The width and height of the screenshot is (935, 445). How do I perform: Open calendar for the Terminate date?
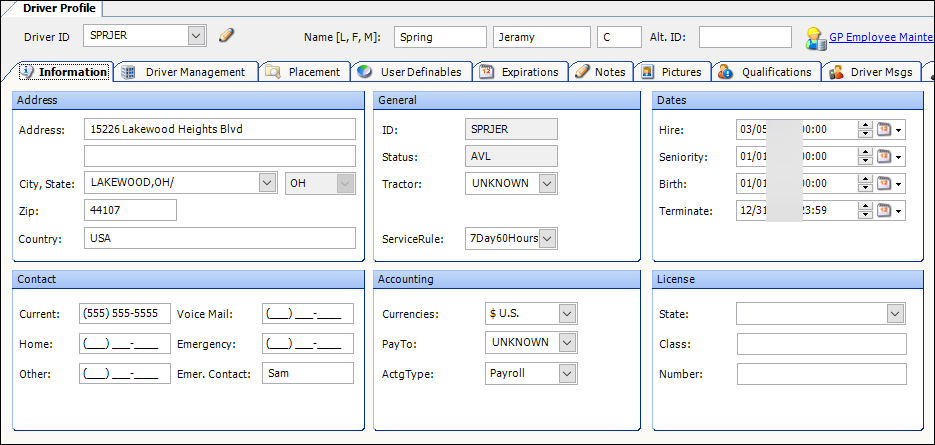point(884,211)
